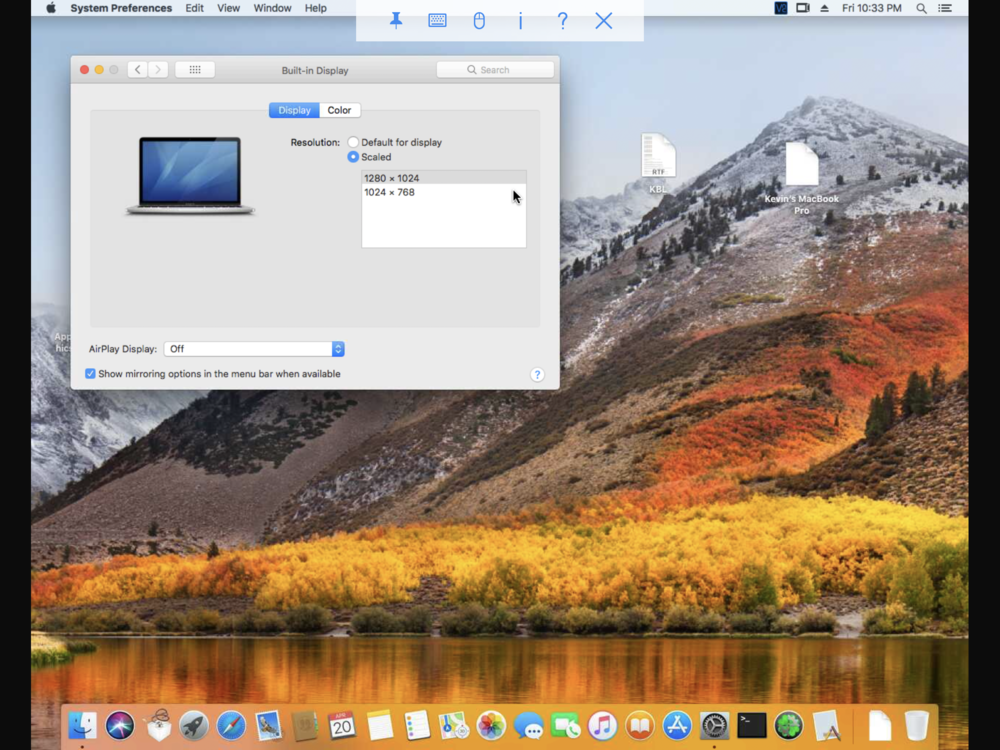This screenshot has width=1000, height=750.
Task: Open the keyboard icon in the remote toolbar
Action: (437, 20)
